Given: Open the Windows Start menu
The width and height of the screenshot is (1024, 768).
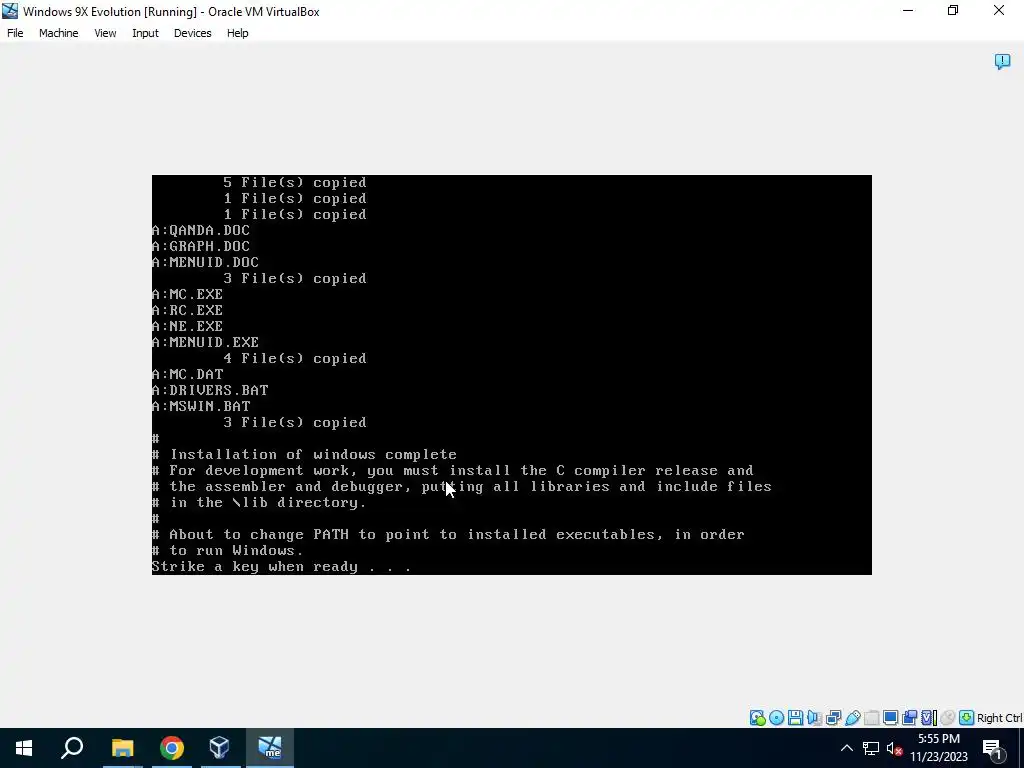Looking at the screenshot, I should tap(24, 748).
